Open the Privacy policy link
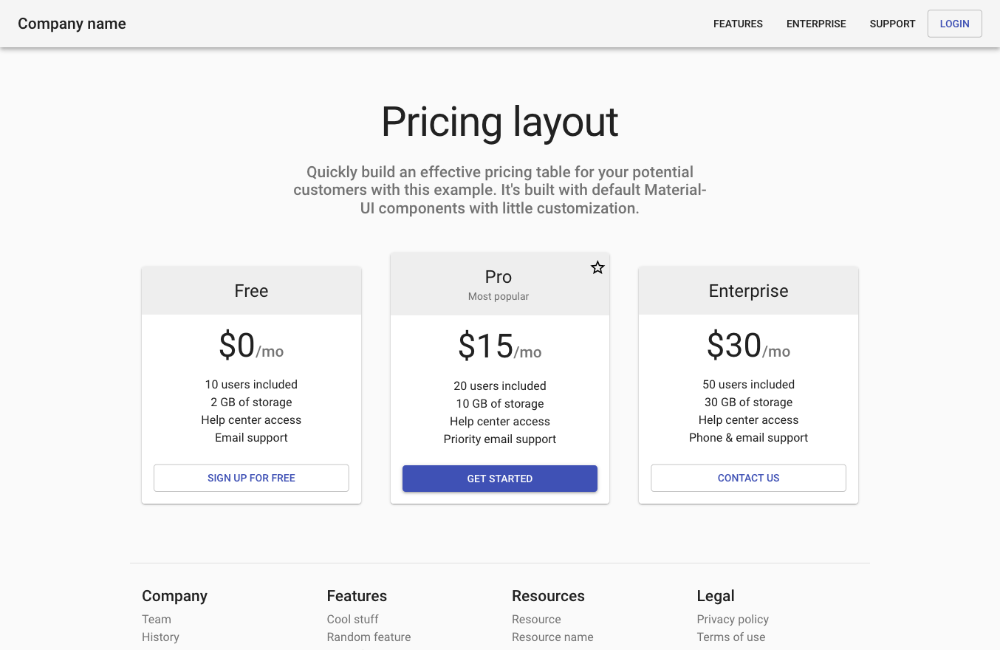This screenshot has height=650, width=1000. click(733, 619)
